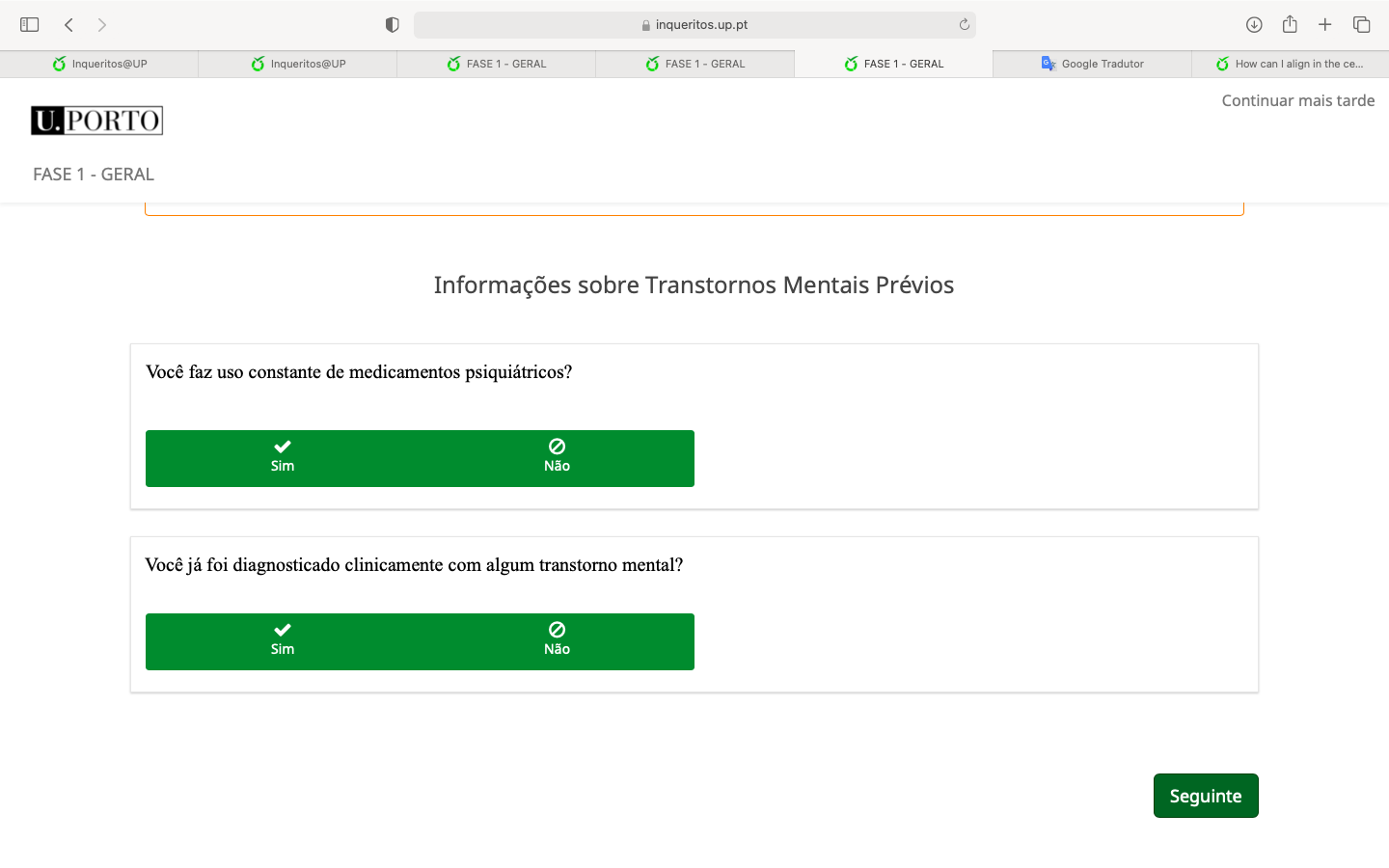Viewport: 1389px width, 868px height.
Task: Switch to the Google Tradutor tab
Action: 1092,64
